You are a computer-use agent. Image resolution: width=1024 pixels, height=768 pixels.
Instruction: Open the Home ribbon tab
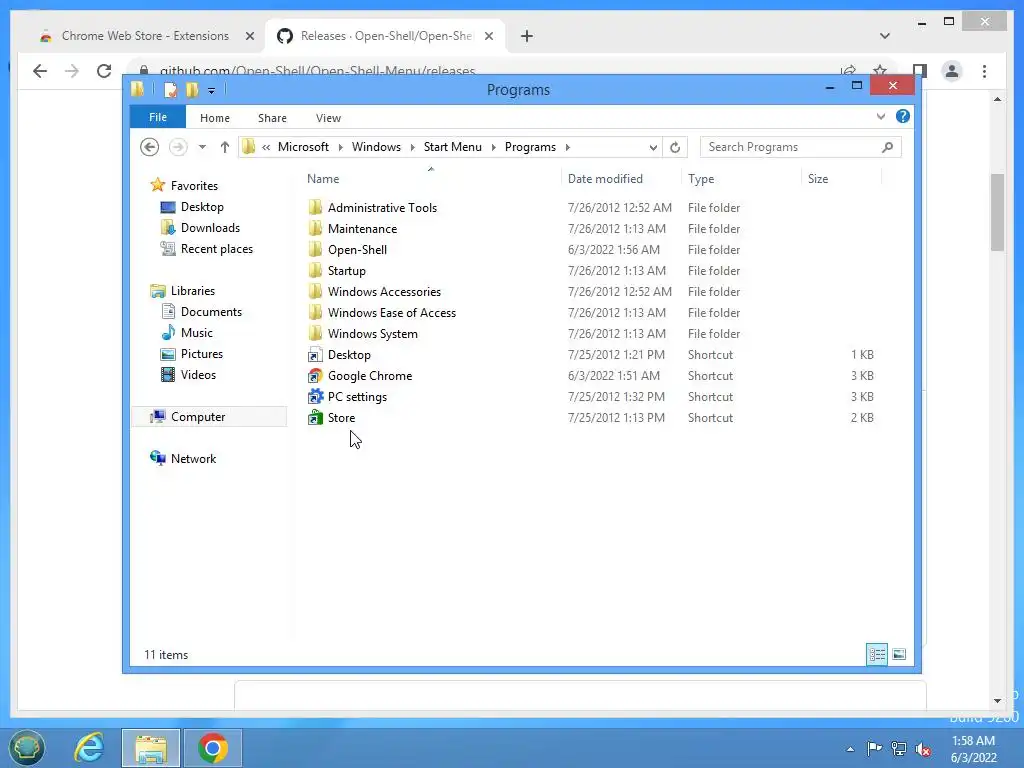coord(215,118)
